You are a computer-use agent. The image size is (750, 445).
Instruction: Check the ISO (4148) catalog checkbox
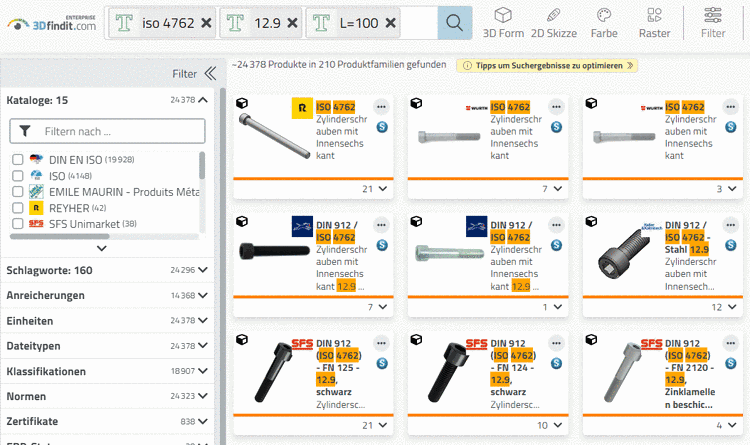click(18, 176)
